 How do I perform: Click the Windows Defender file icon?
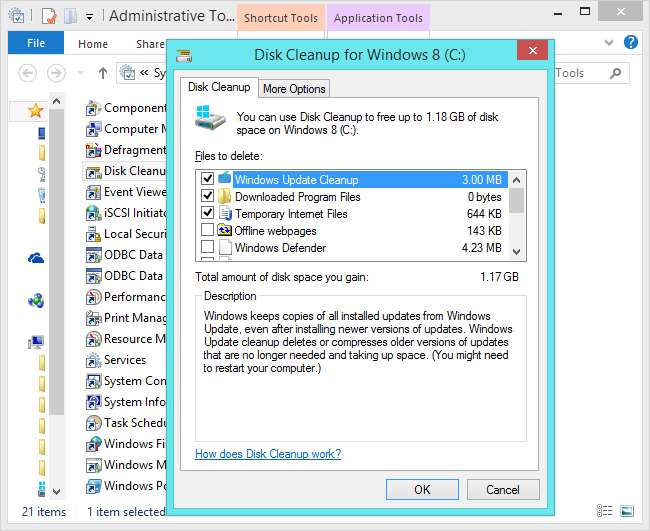click(x=225, y=247)
